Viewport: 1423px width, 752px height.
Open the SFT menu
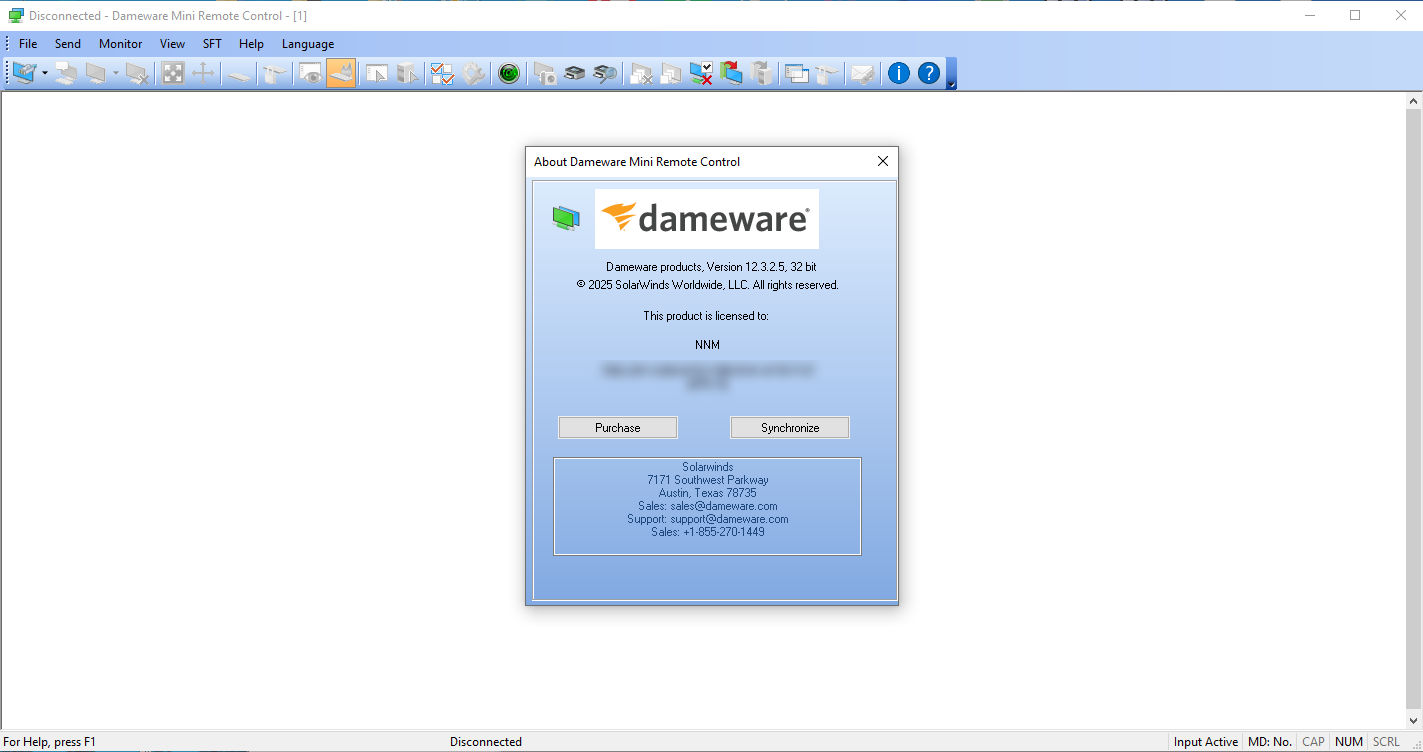212,44
